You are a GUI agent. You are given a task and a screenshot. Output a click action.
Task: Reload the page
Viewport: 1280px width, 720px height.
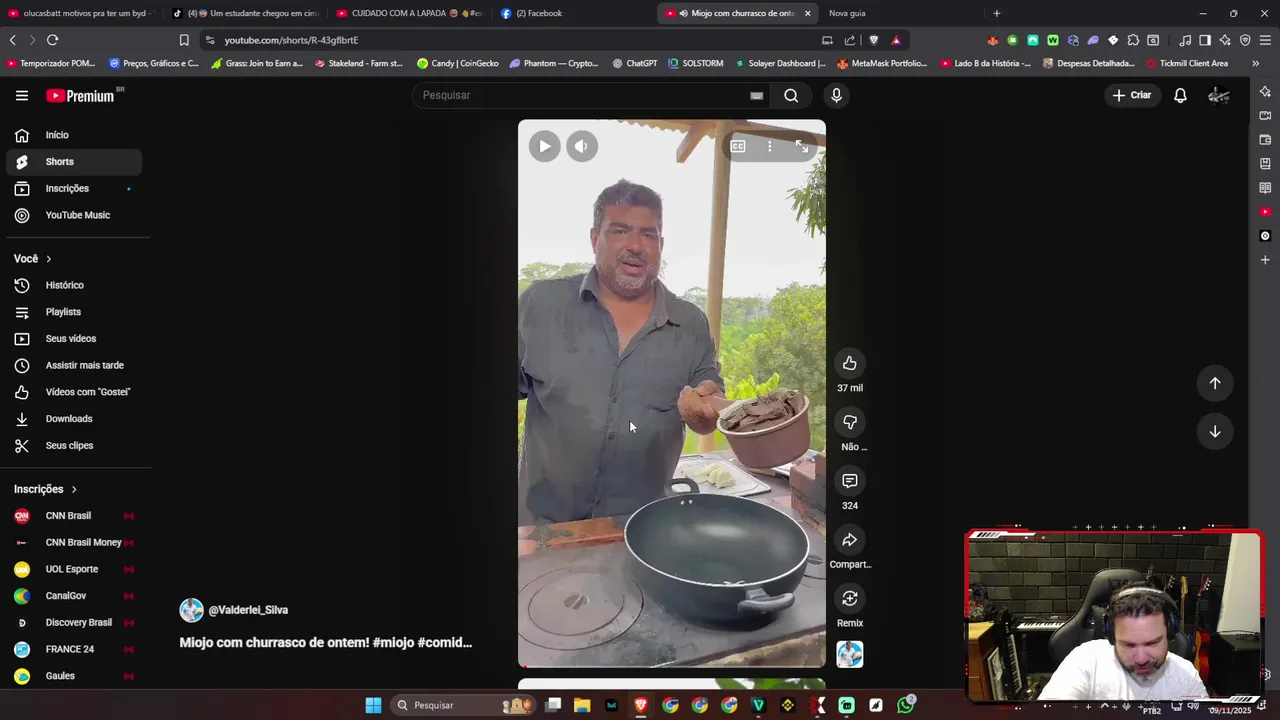[x=52, y=40]
